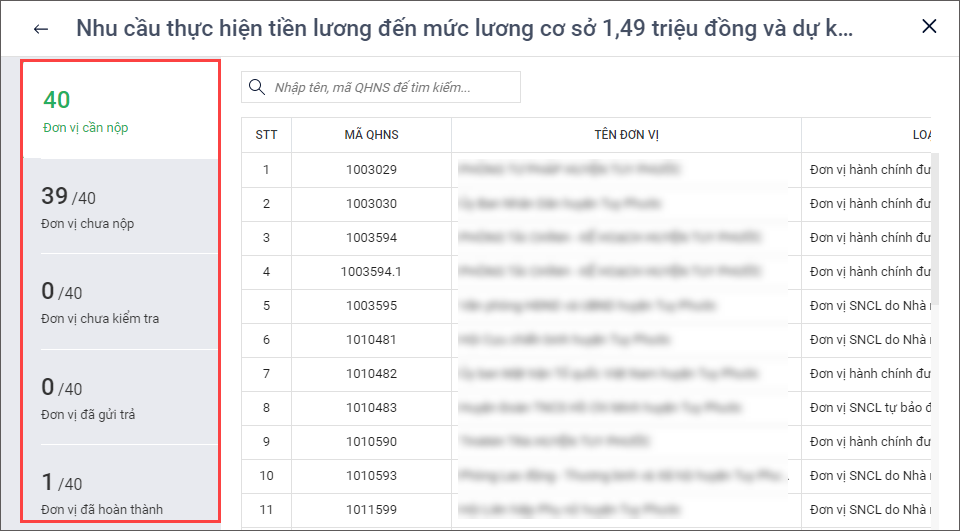The height and width of the screenshot is (531, 960).
Task: Select the '40 Đơn vị cần nộp' tab
Action: point(120,111)
